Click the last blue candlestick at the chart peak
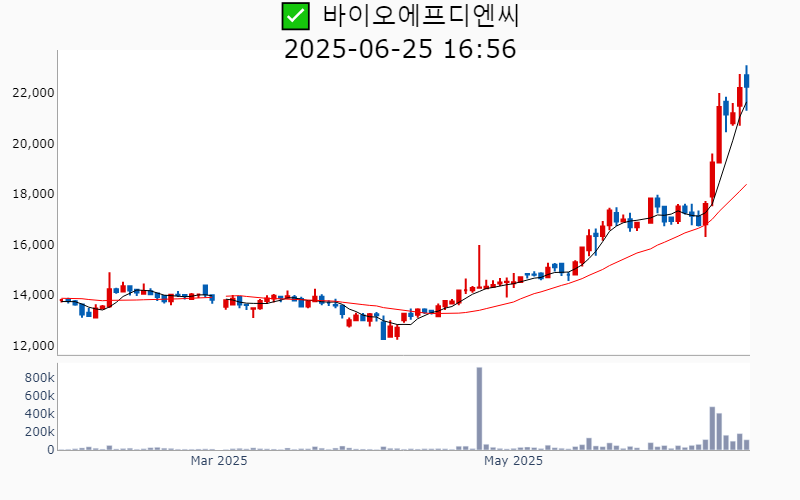Viewport: 800px width, 500px height. point(746,88)
